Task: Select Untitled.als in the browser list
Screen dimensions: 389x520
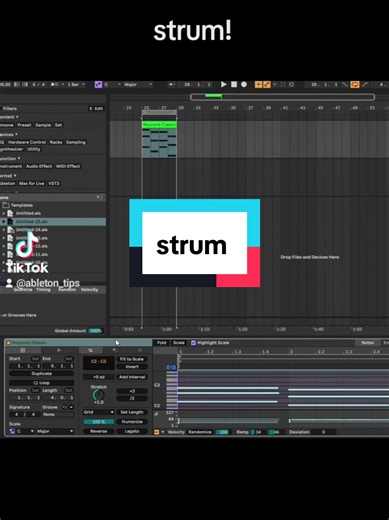Action: click(28, 213)
